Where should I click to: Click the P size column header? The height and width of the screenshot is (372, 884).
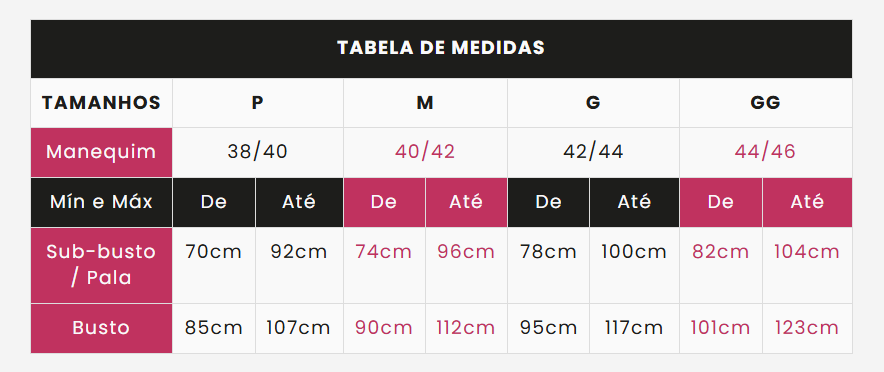(258, 103)
